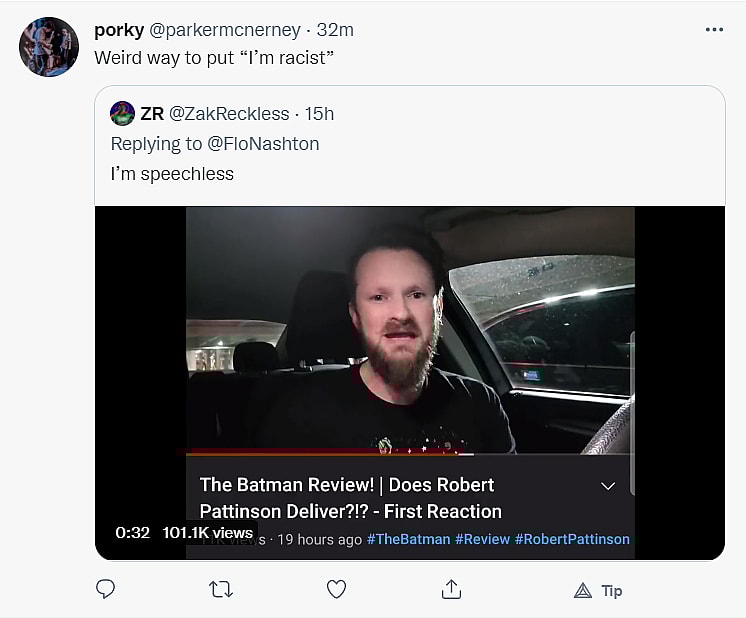Retweet porky's tweet
Screen dimensions: 746x618
click(220, 589)
